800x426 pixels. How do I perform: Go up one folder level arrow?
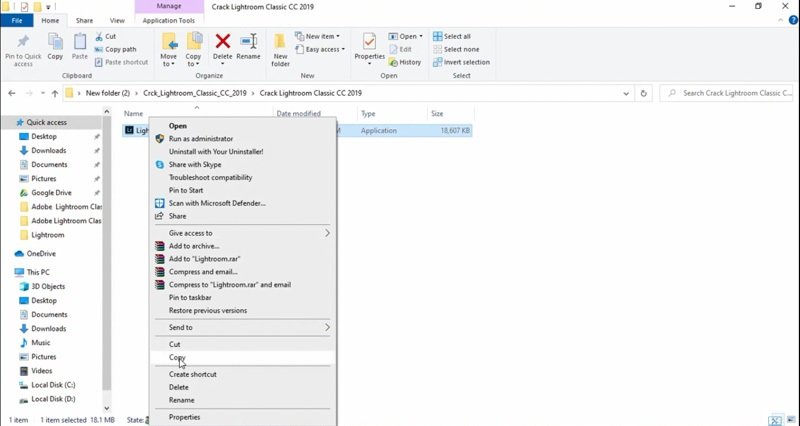pyautogui.click(x=55, y=93)
